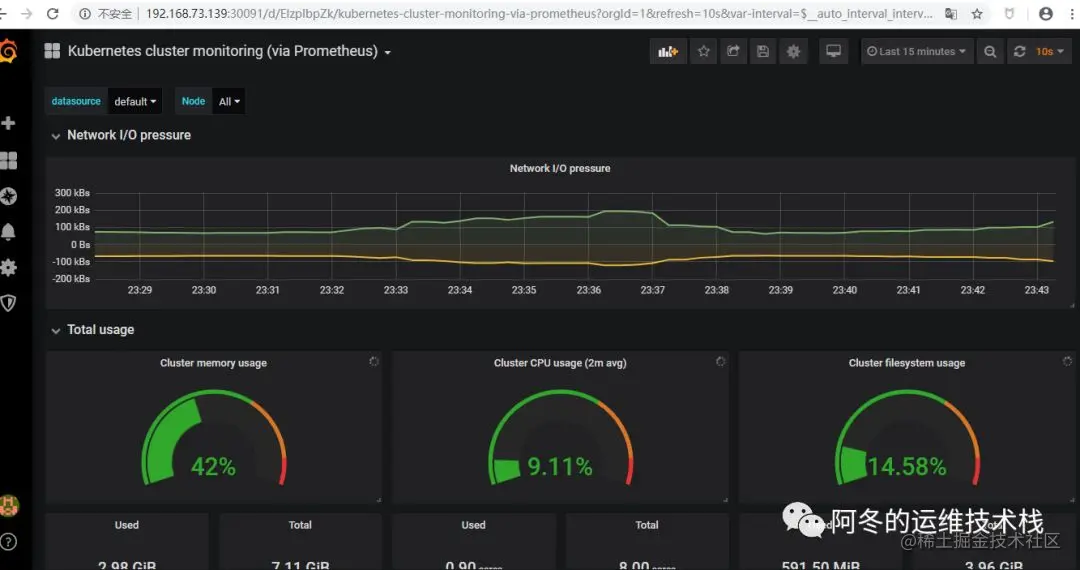Click the memory Used stat panel title
The height and width of the screenshot is (570, 1080).
(127, 525)
